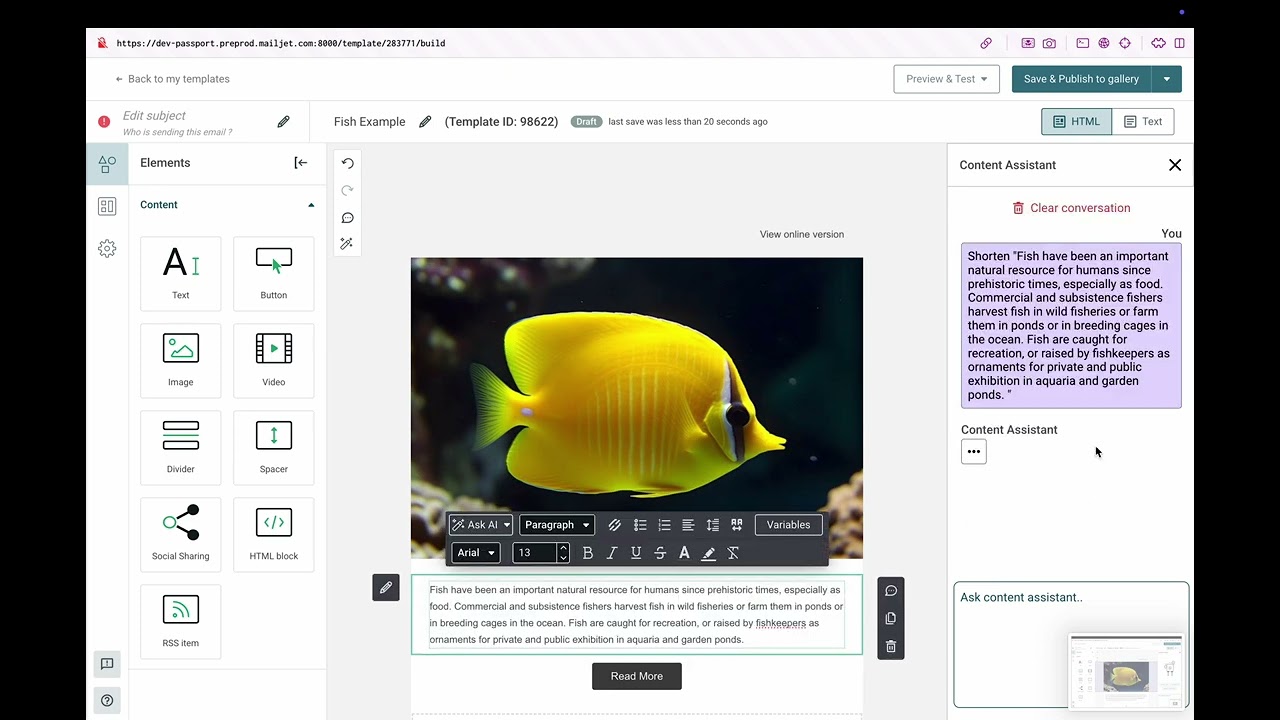1280x720 pixels.
Task: Open comments from the canvas side toolbar
Action: 347,217
